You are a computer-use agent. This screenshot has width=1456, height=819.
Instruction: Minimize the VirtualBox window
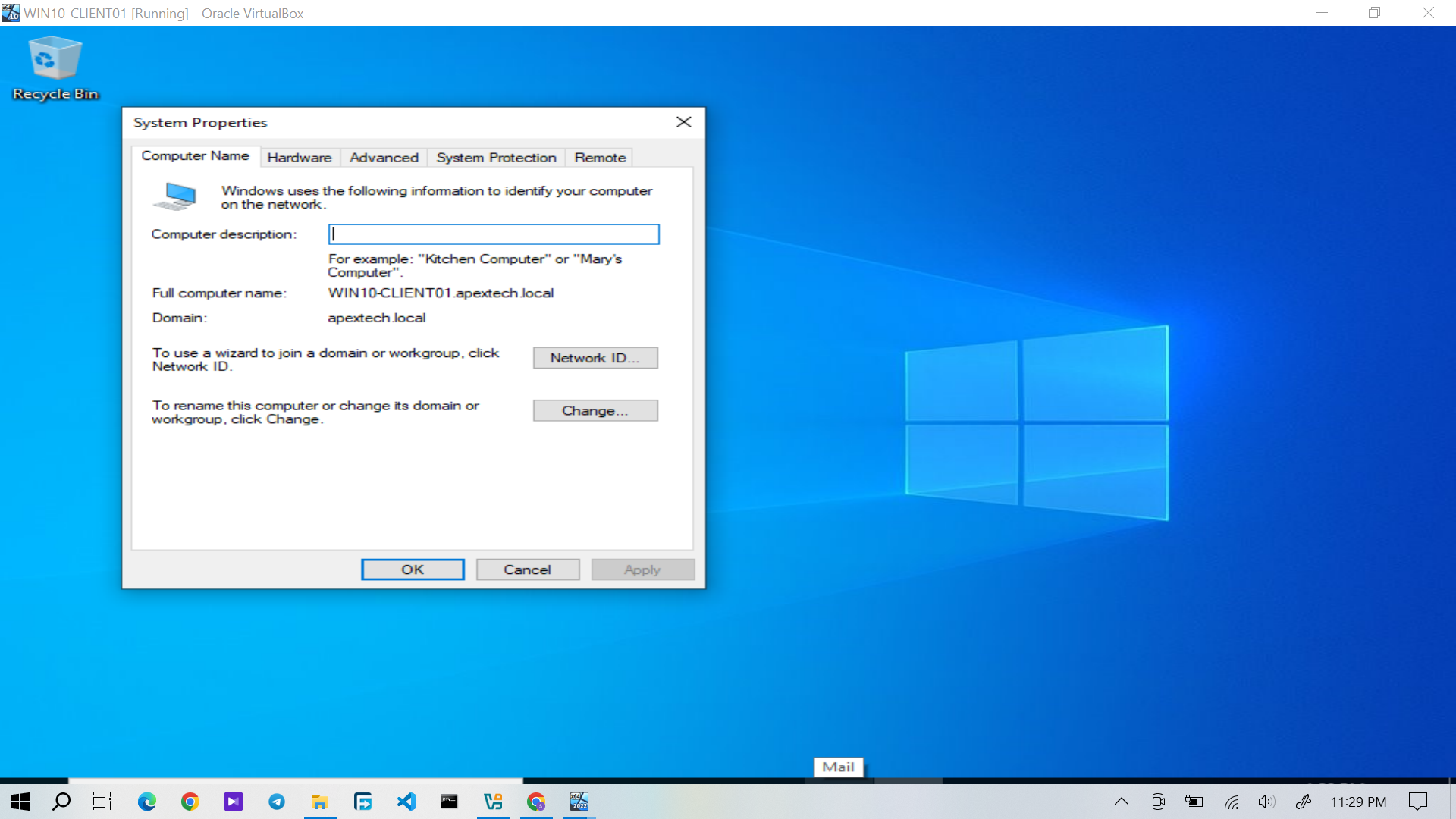click(1322, 13)
